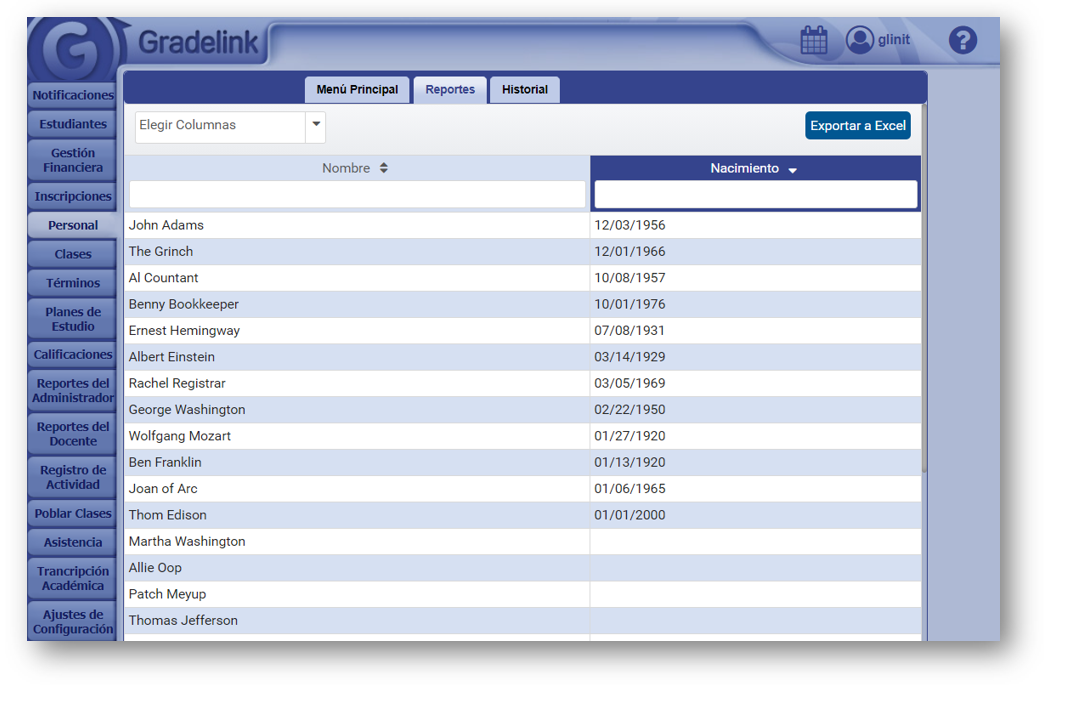Click the table's vertical scrollbar
The height and width of the screenshot is (701, 1065).
[x=924, y=300]
